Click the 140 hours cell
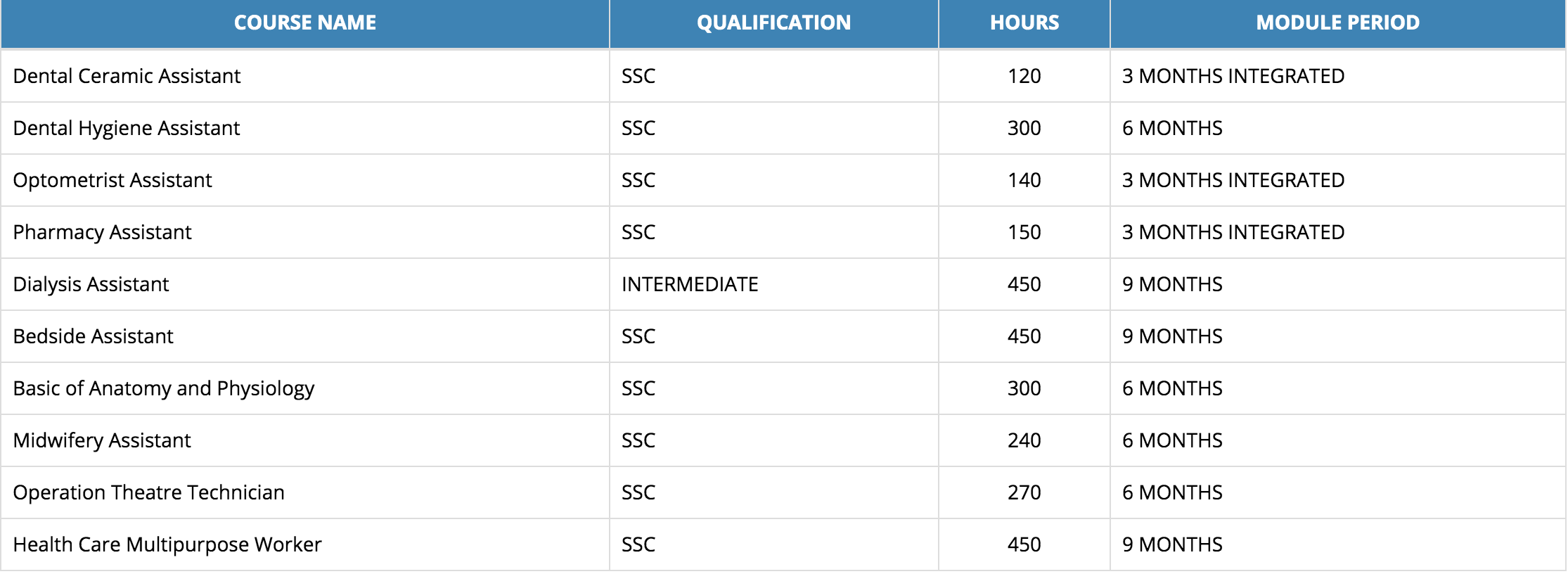This screenshot has width=1568, height=574. coord(1024,180)
